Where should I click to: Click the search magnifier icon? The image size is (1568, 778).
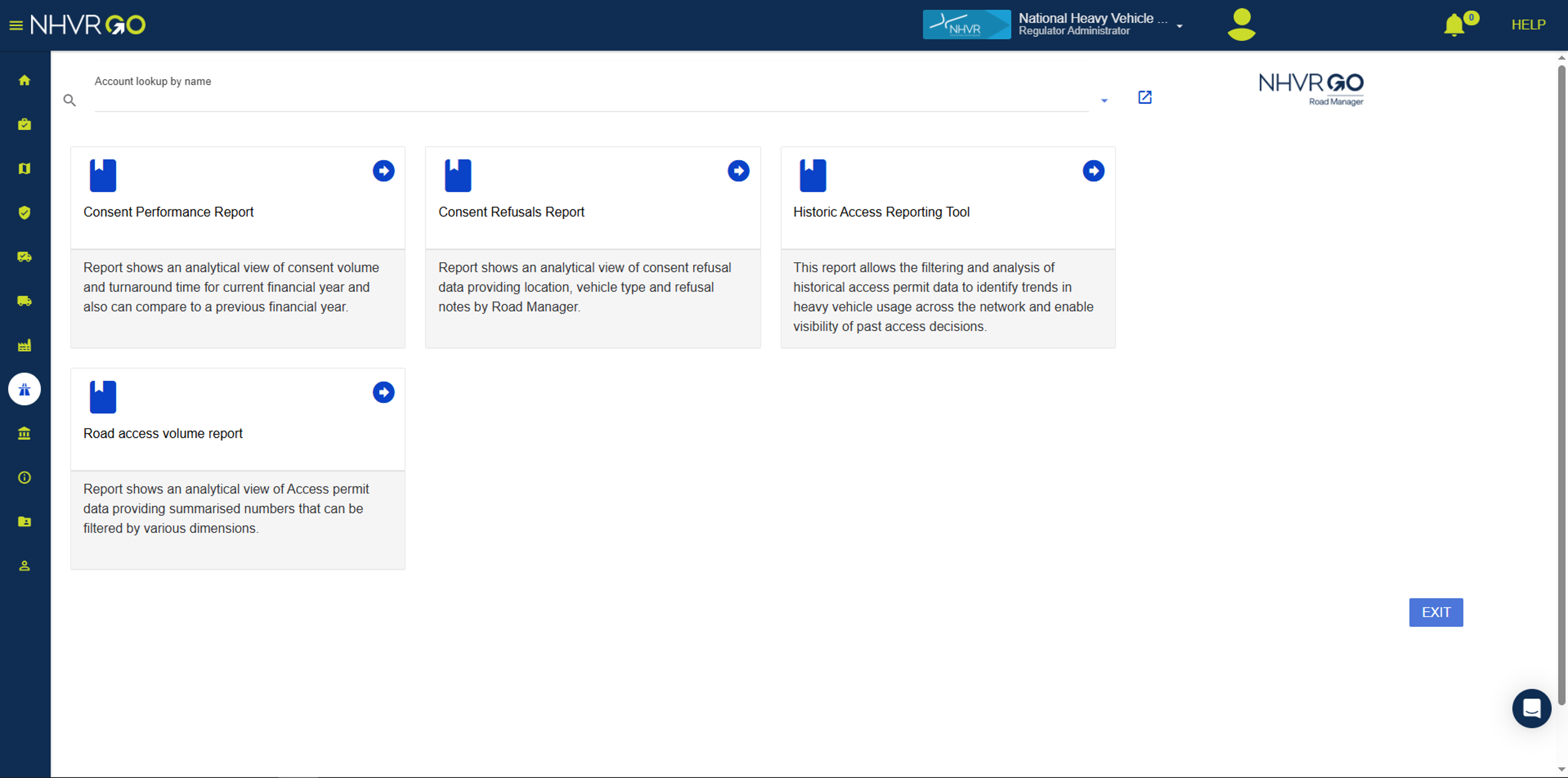click(x=69, y=100)
